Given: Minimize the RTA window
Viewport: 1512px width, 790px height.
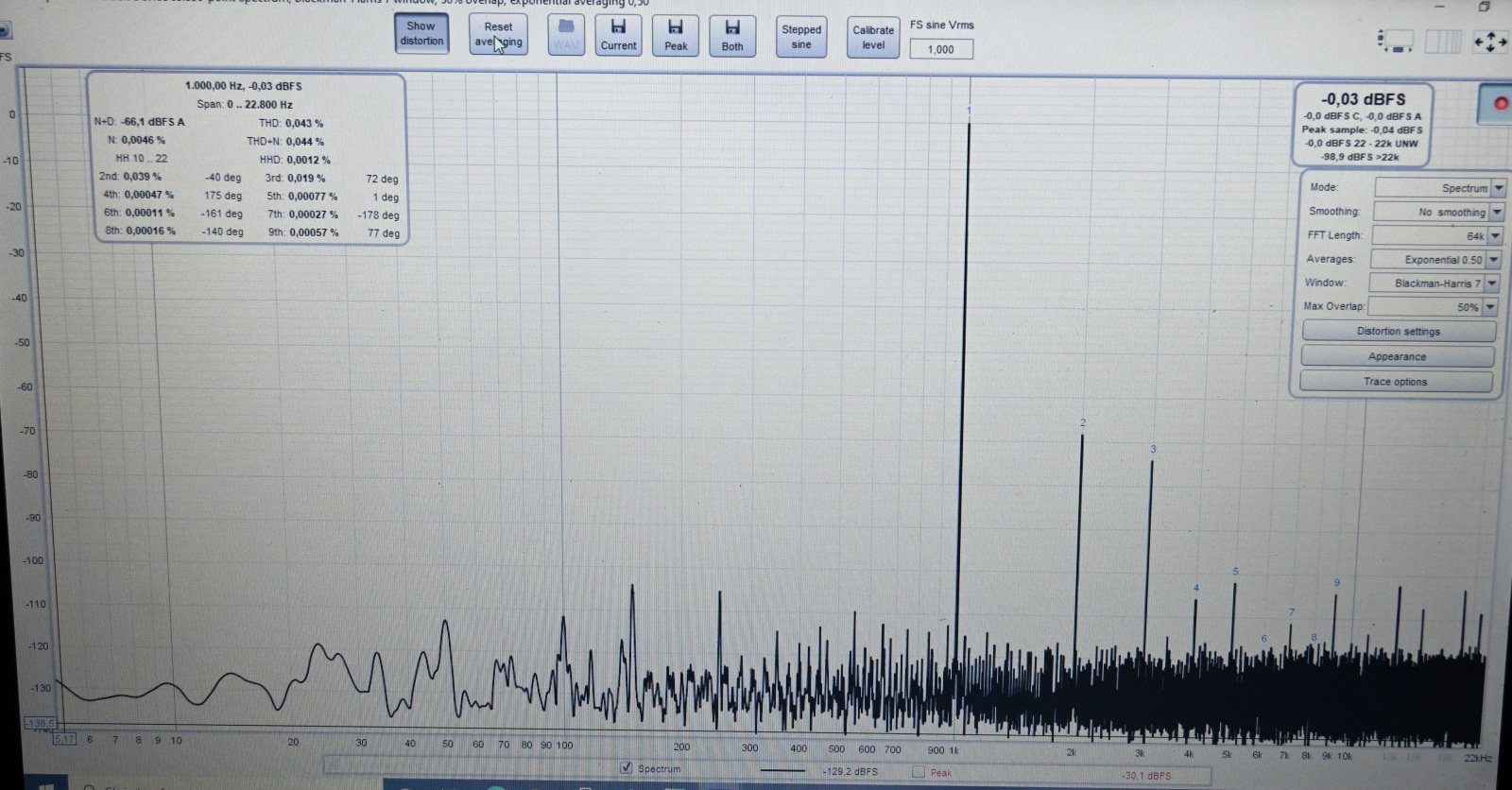Looking at the screenshot, I should click(x=1440, y=6).
